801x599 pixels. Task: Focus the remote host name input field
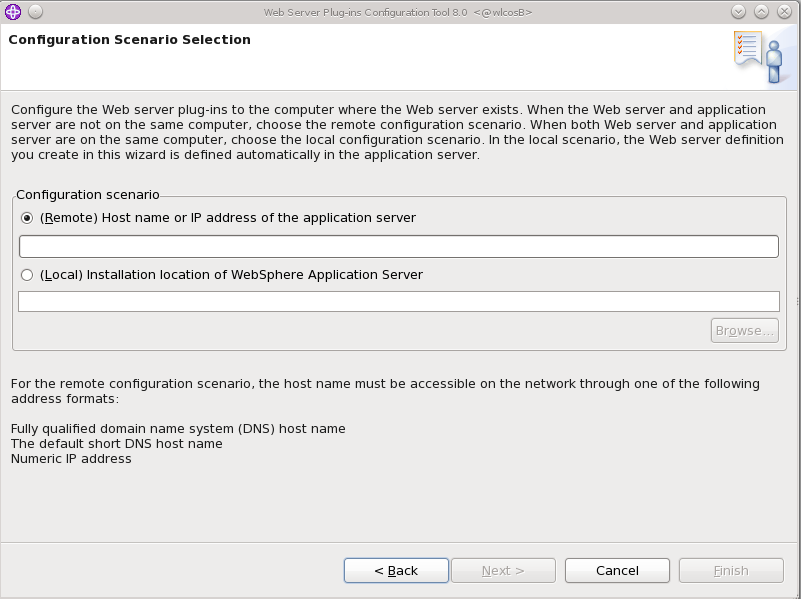pos(399,247)
